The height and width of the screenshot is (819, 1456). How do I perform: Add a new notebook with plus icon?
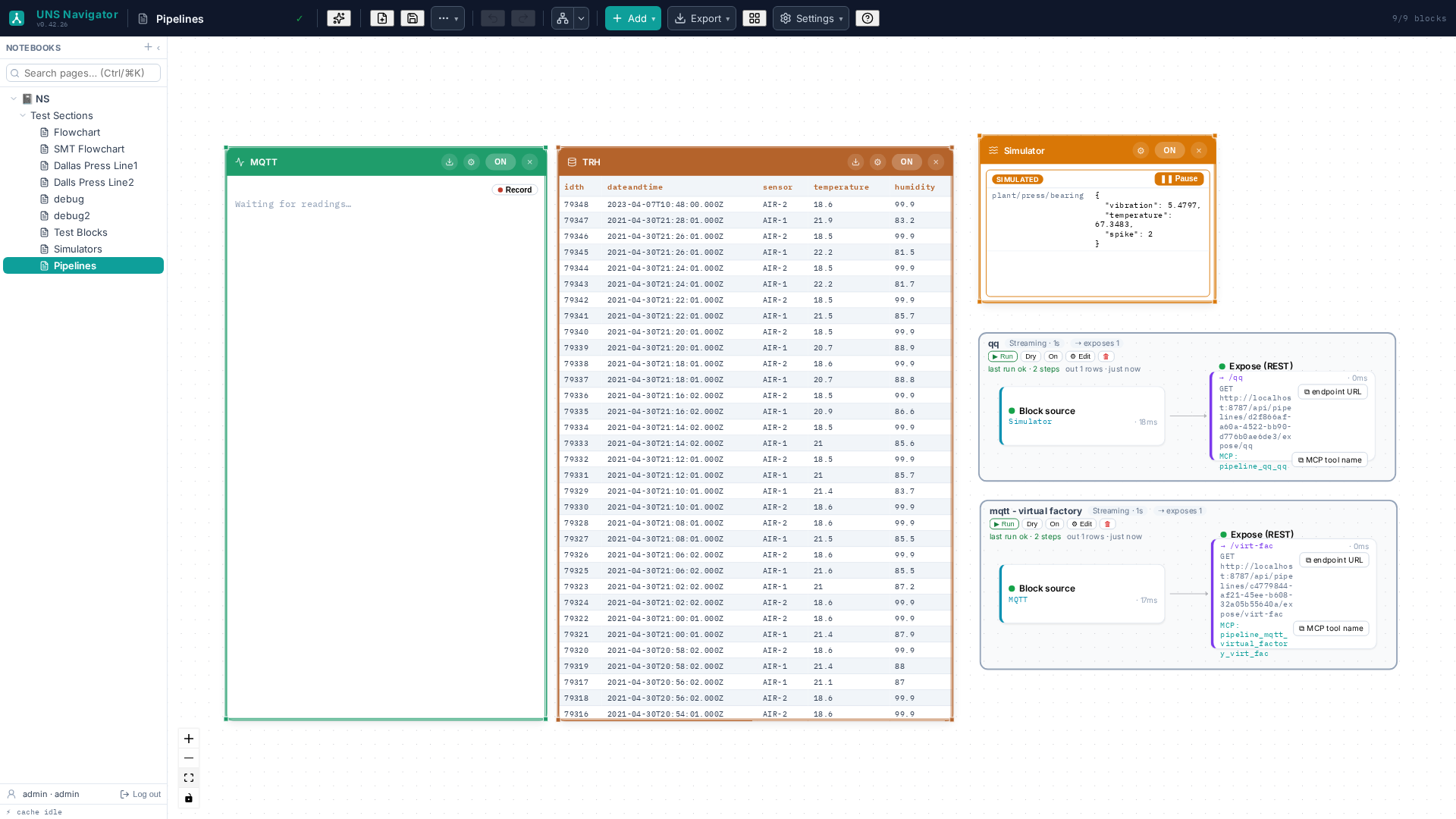point(148,47)
